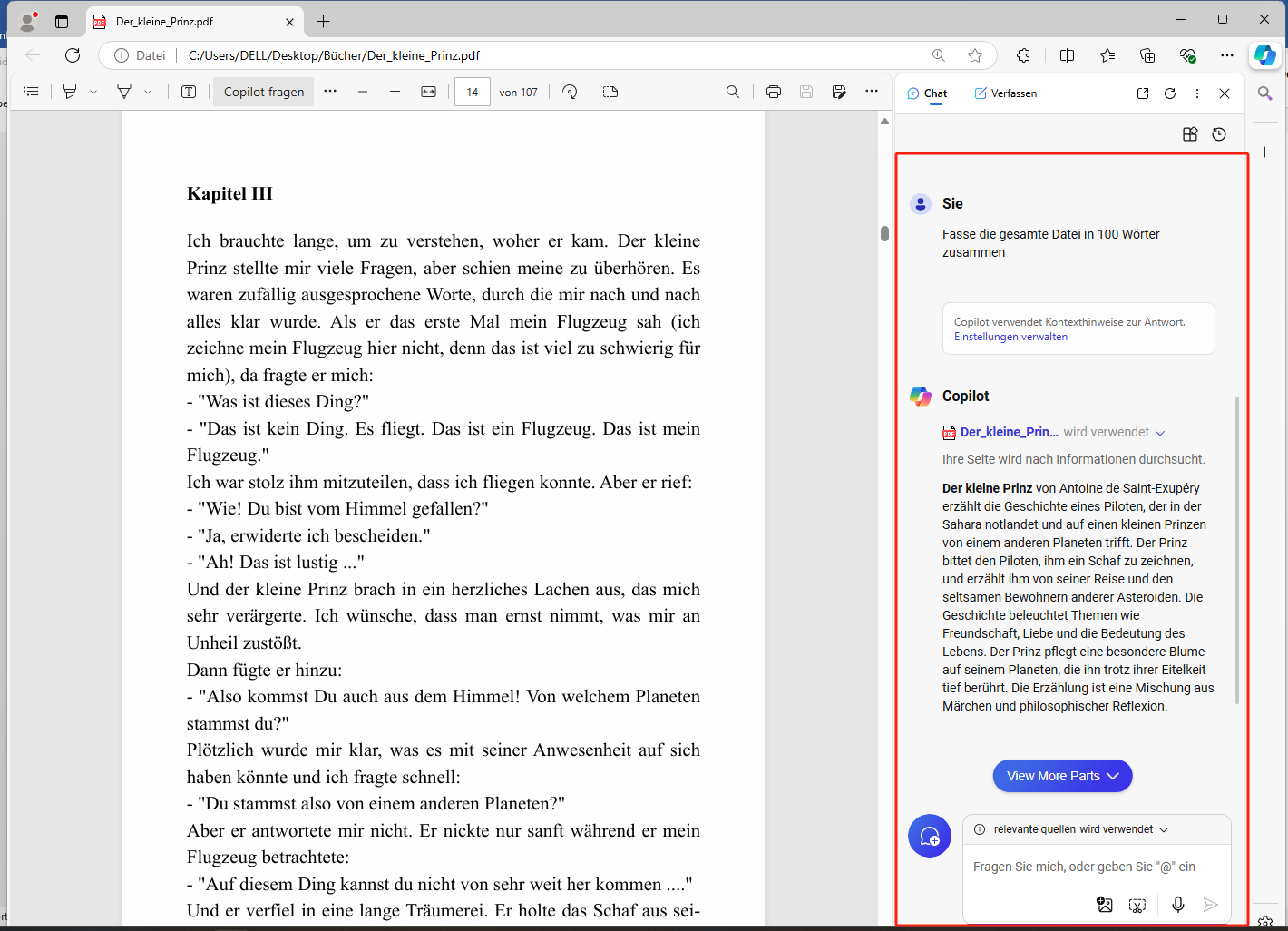The image size is (1288, 931).
Task: Zoom in using the plus icon
Action: pos(395,92)
